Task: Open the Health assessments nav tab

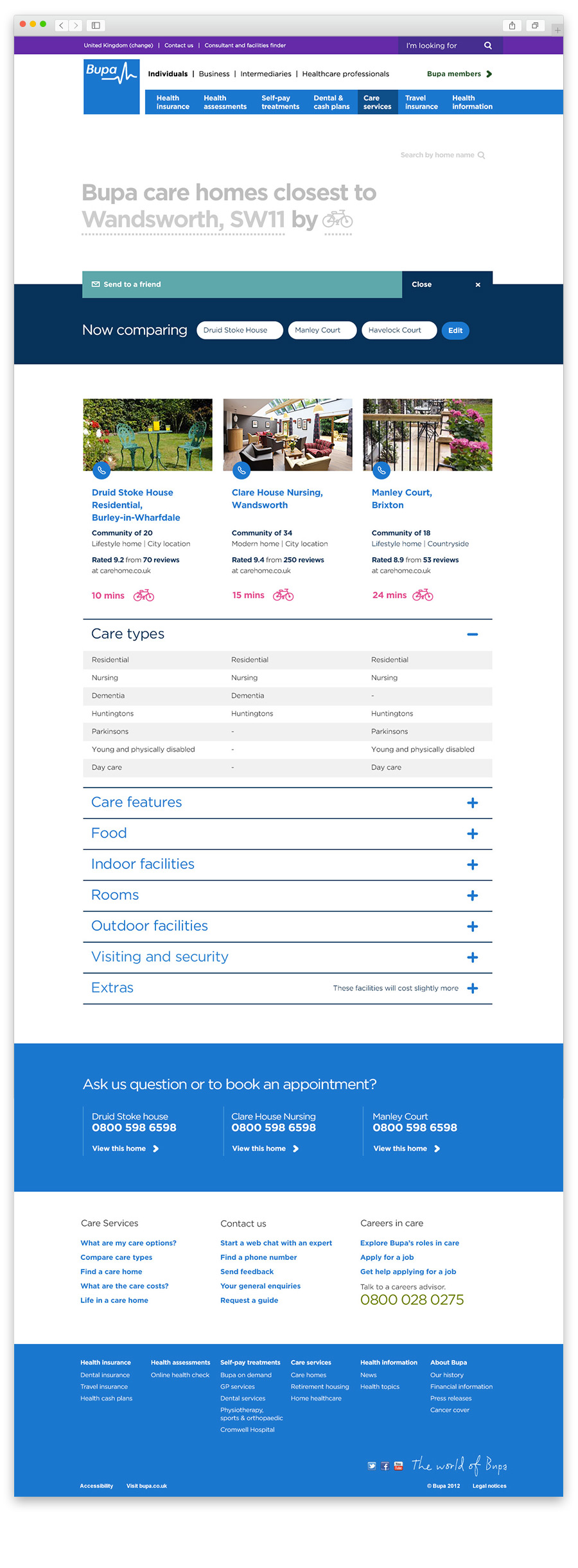Action: coord(225,103)
